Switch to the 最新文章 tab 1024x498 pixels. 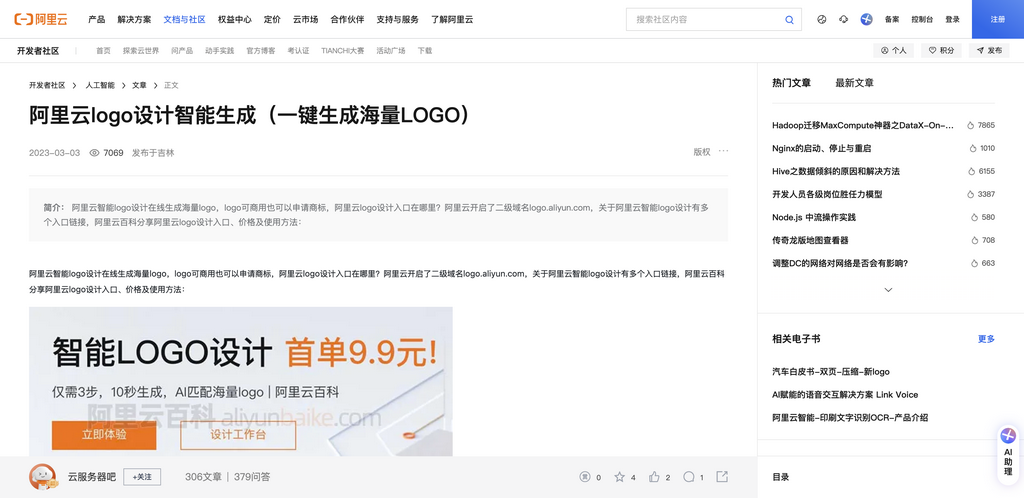854,83
